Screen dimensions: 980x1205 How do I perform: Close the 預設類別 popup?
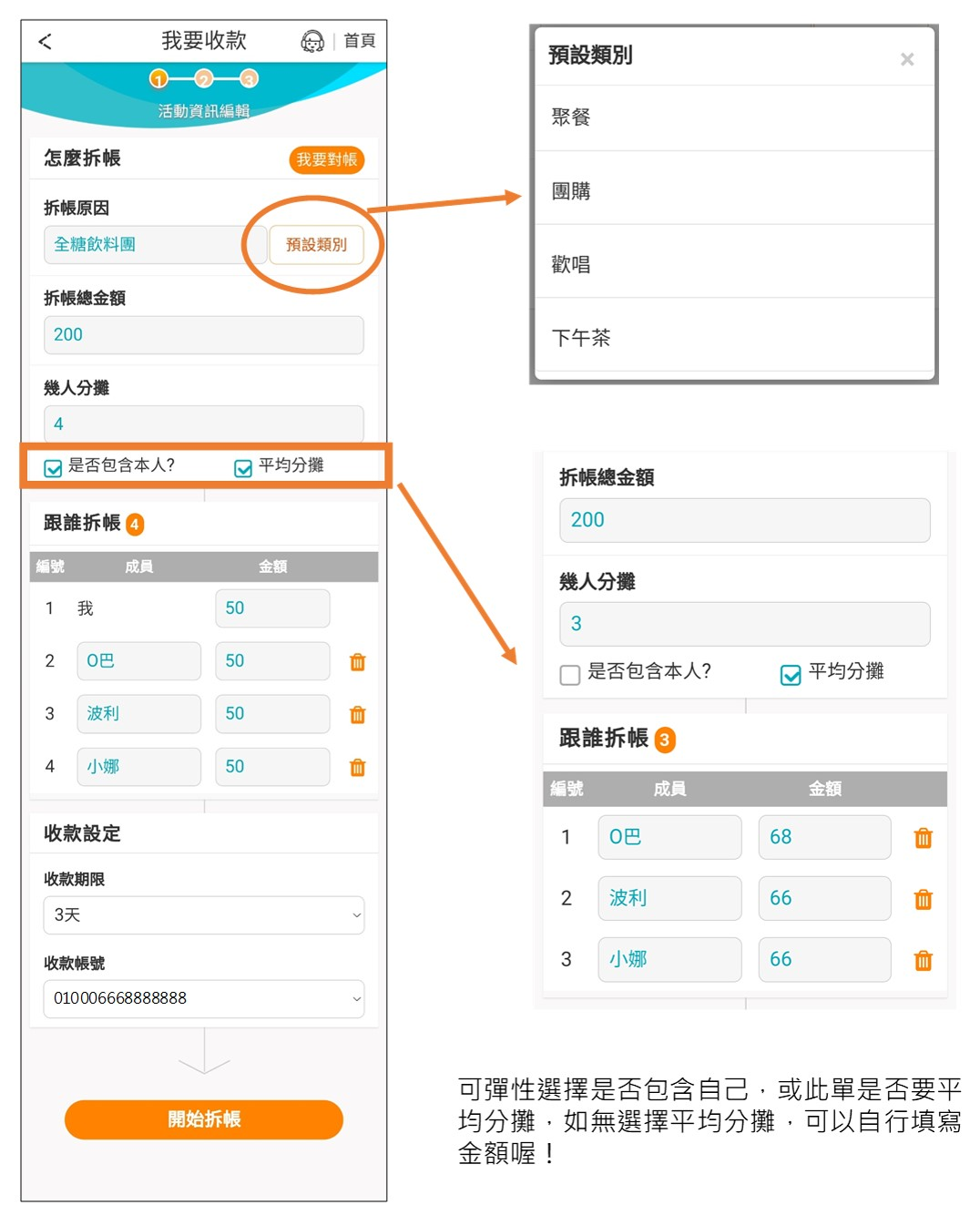(x=906, y=59)
